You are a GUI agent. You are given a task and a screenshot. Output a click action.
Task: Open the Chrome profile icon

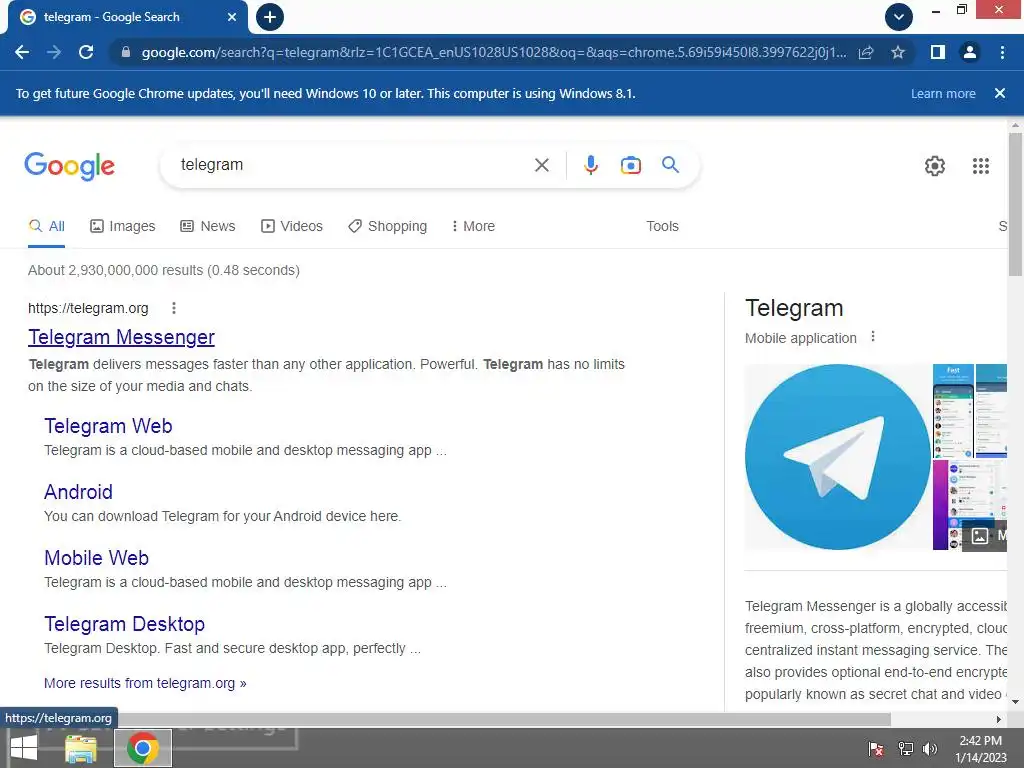(x=970, y=52)
